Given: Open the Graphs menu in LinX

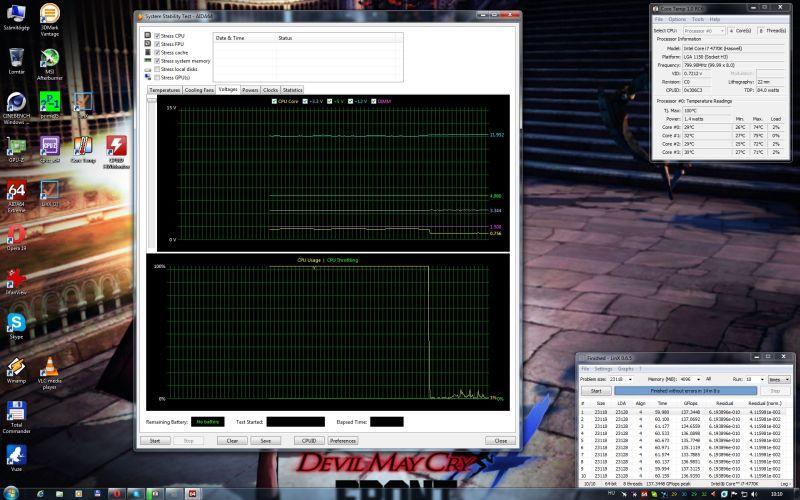Looking at the screenshot, I should (626, 369).
